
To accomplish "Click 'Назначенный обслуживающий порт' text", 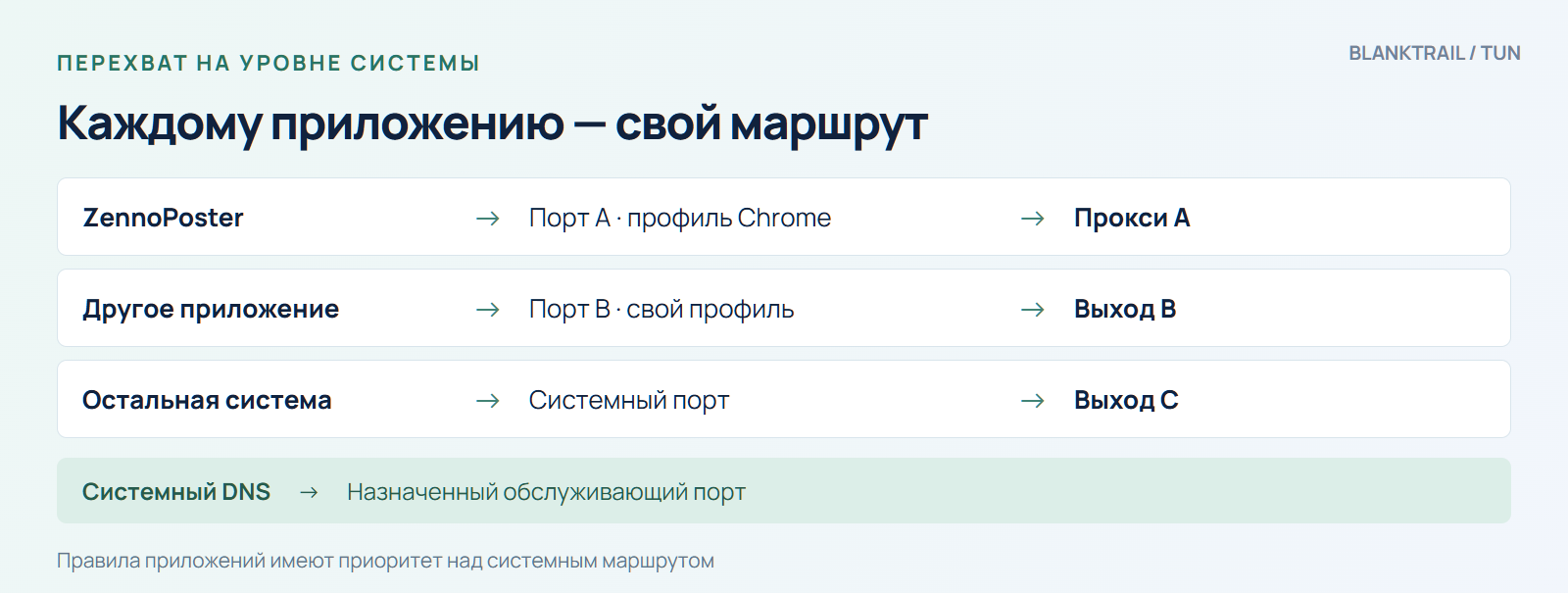I will pos(546,492).
